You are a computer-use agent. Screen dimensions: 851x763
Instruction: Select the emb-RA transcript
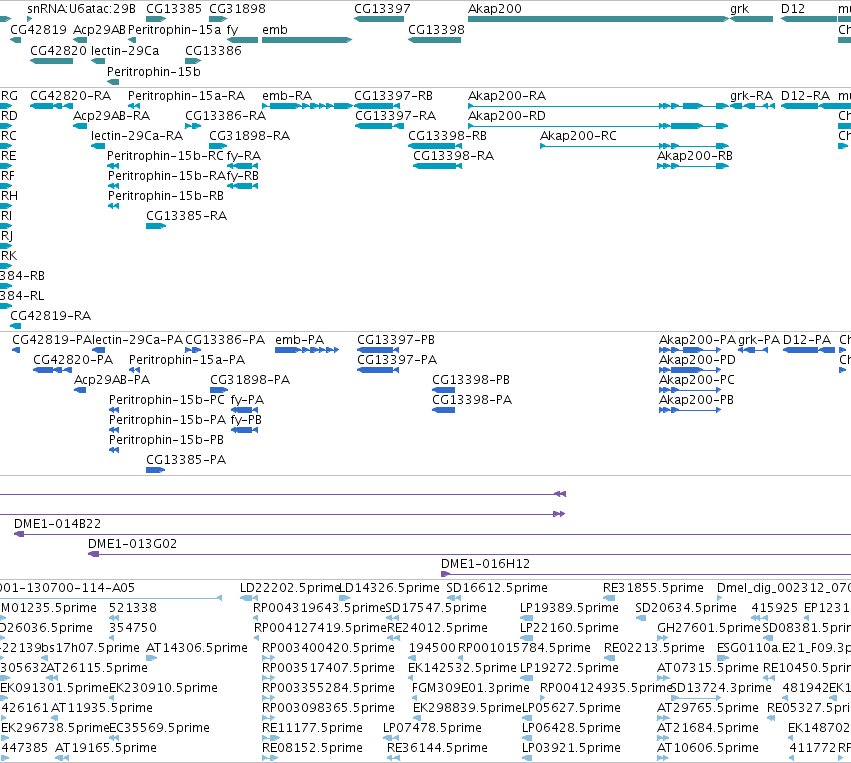[x=307, y=106]
